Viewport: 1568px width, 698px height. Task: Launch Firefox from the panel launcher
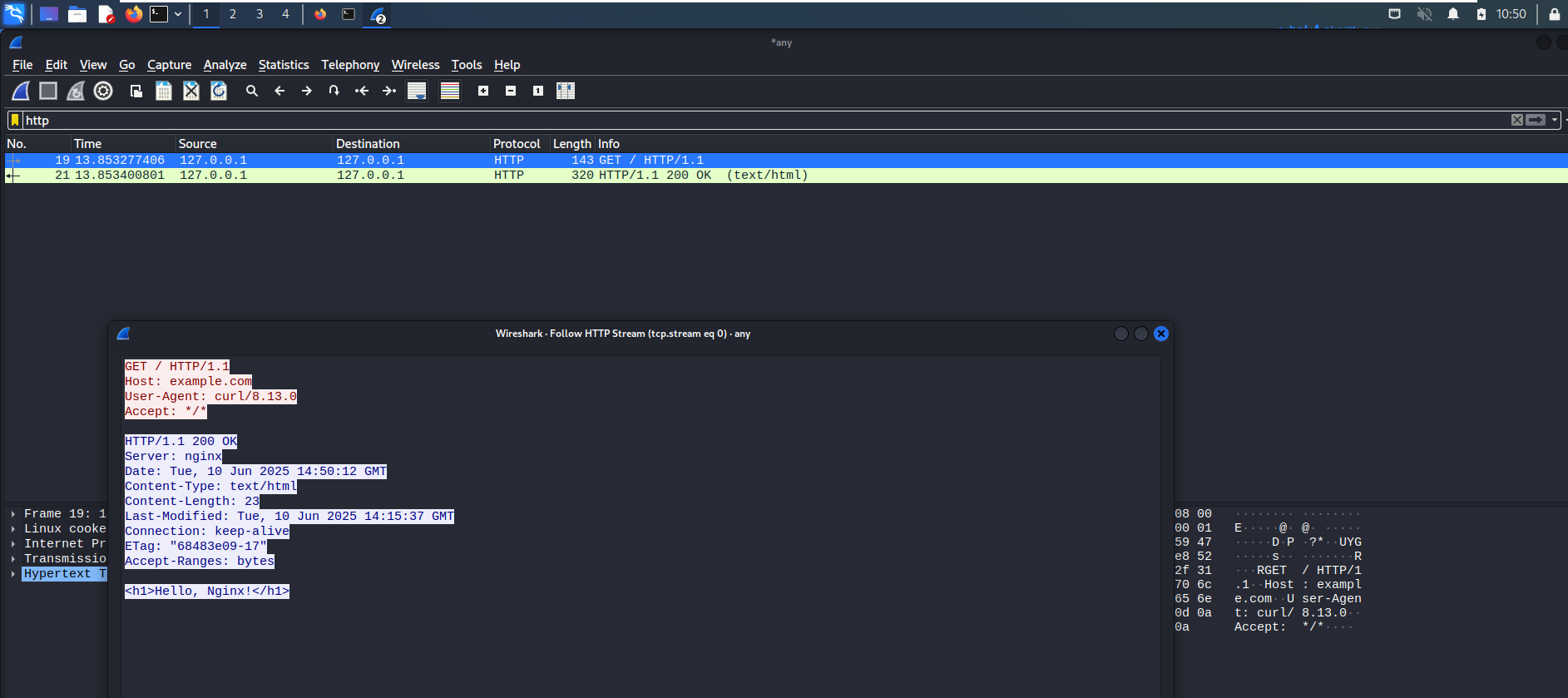(134, 14)
